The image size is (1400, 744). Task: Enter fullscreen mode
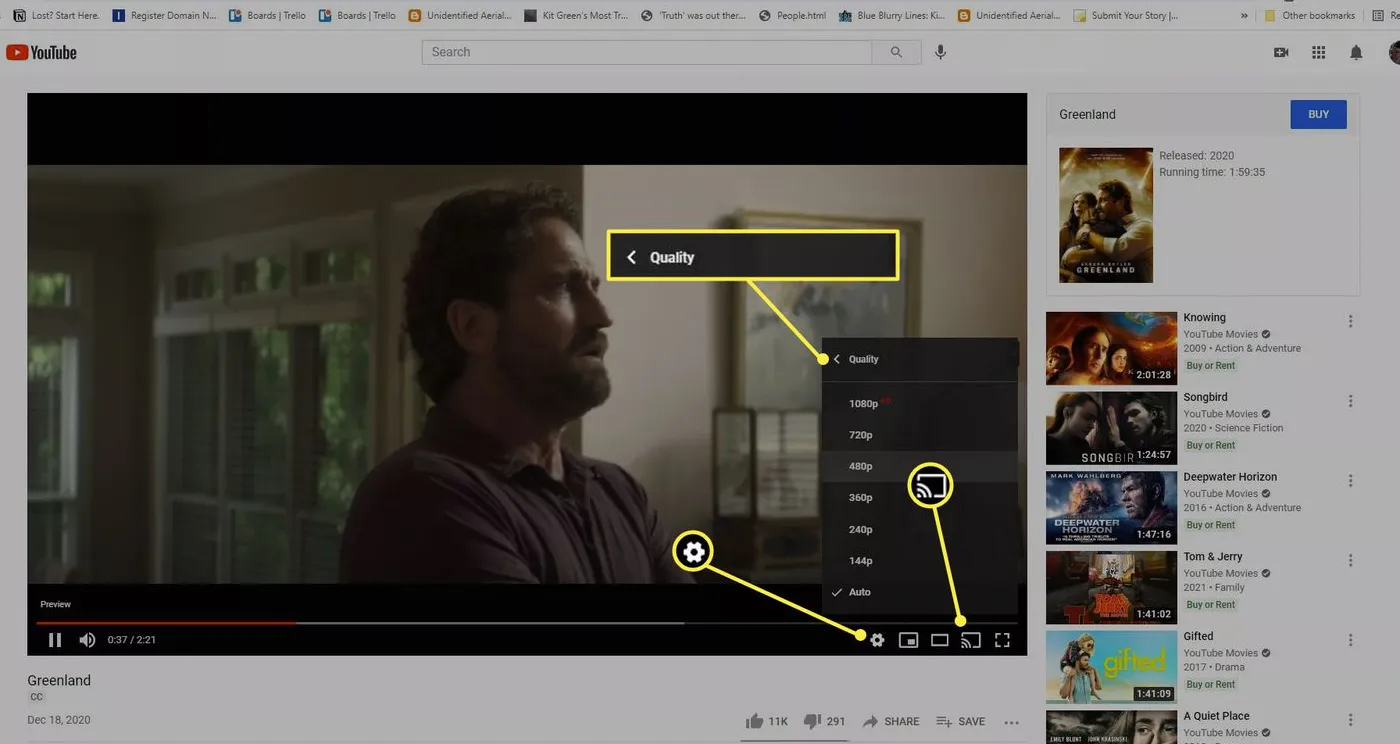tap(1002, 639)
